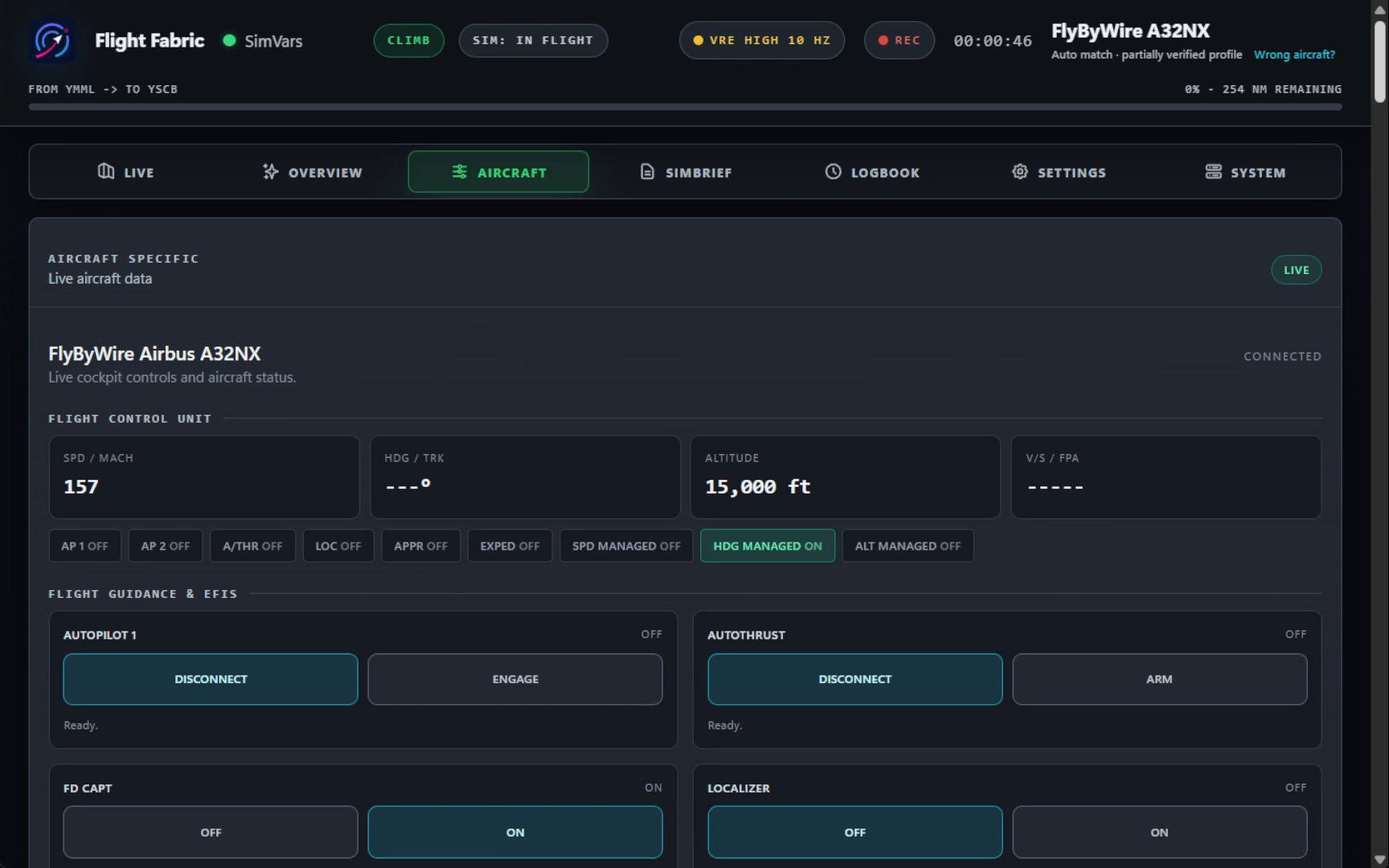Click the scrollbar down arrow
This screenshot has width=1389, height=868.
coord(1380,859)
